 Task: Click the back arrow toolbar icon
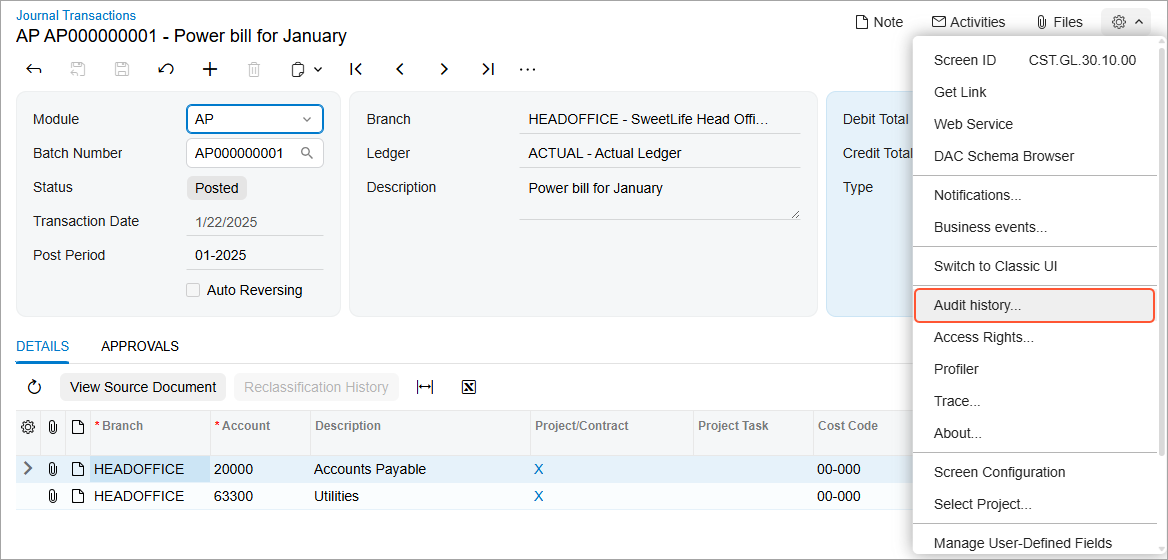34,69
